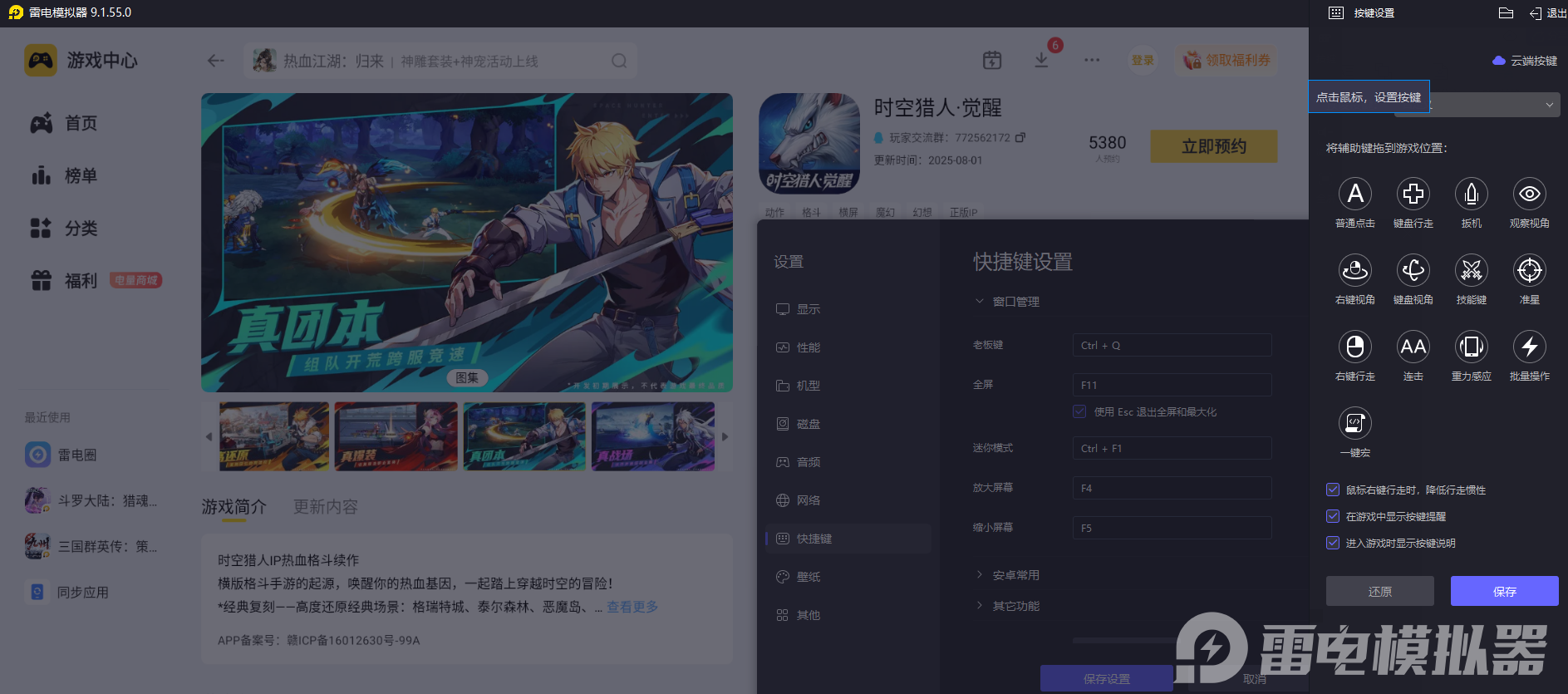
Task: Open 雷电圈 in recently used
Action: (x=61, y=455)
